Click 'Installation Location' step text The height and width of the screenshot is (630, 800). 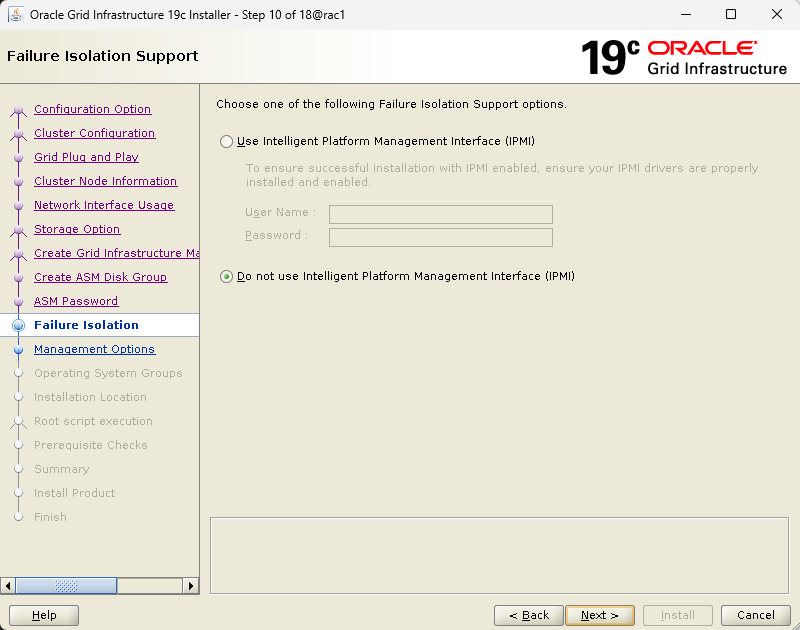pyautogui.click(x=90, y=397)
